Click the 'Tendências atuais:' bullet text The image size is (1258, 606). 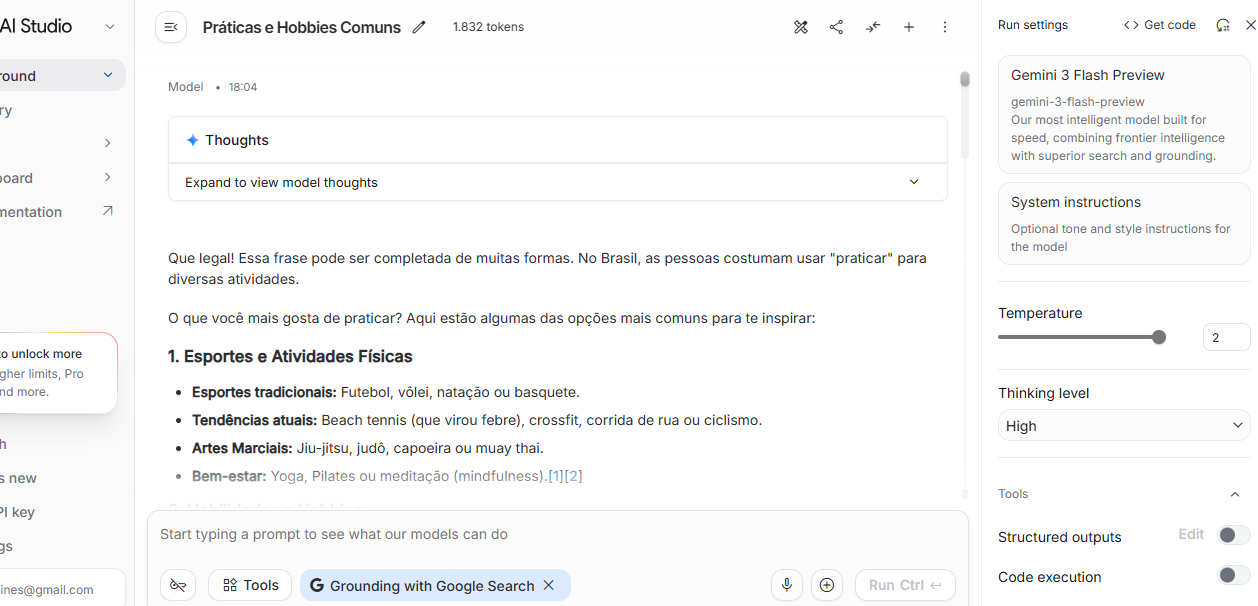(x=254, y=420)
